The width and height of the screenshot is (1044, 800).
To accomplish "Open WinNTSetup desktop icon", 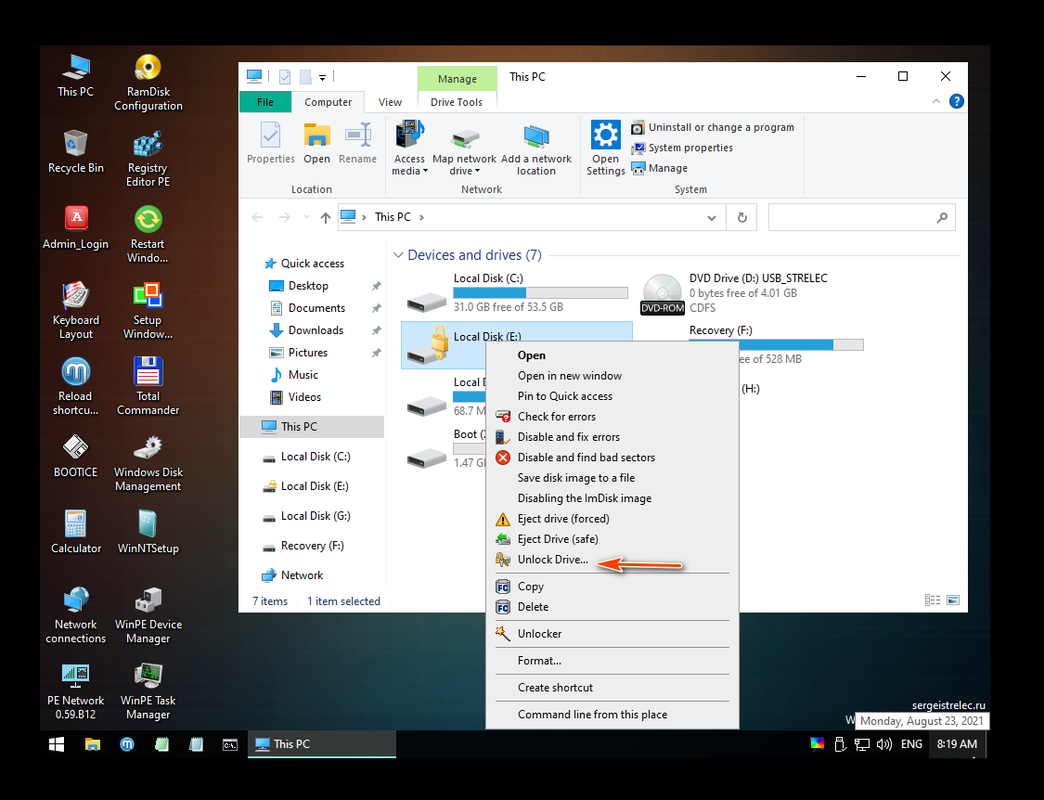I will (148, 532).
